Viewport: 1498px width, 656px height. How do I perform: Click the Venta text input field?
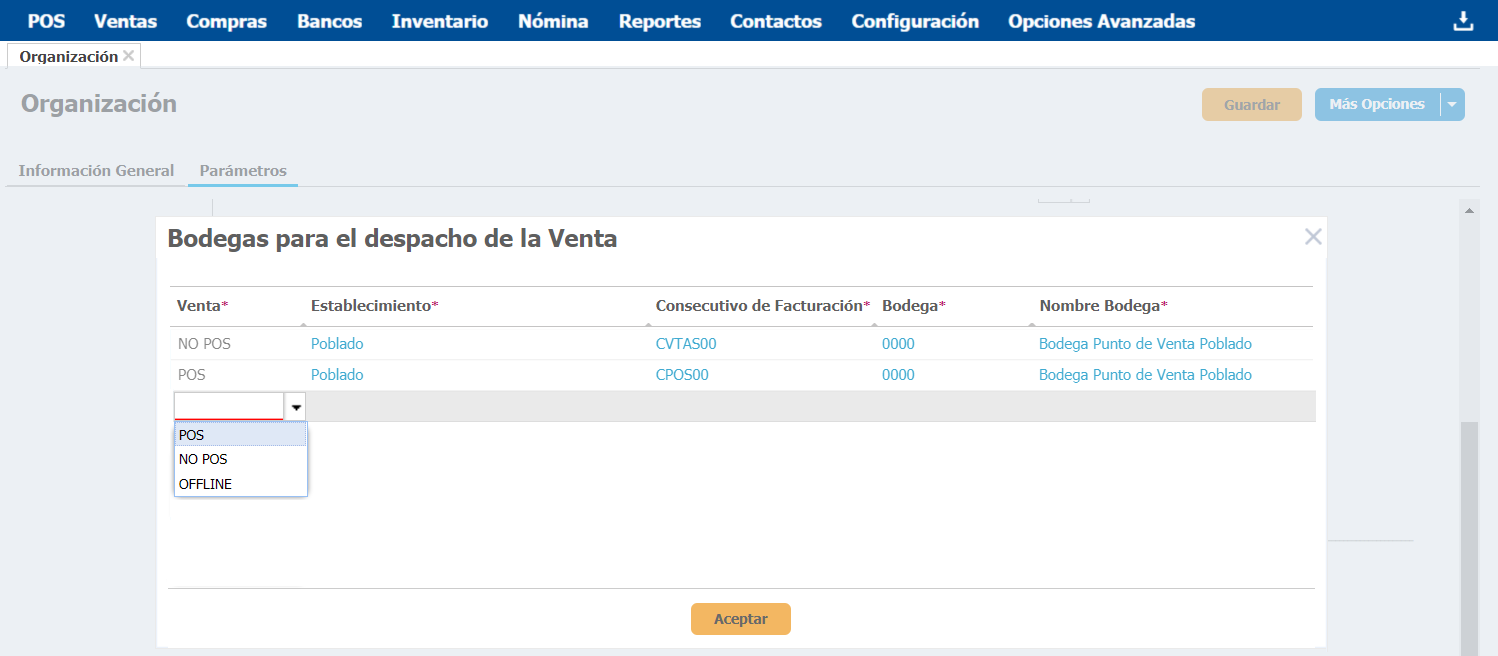pyautogui.click(x=229, y=406)
